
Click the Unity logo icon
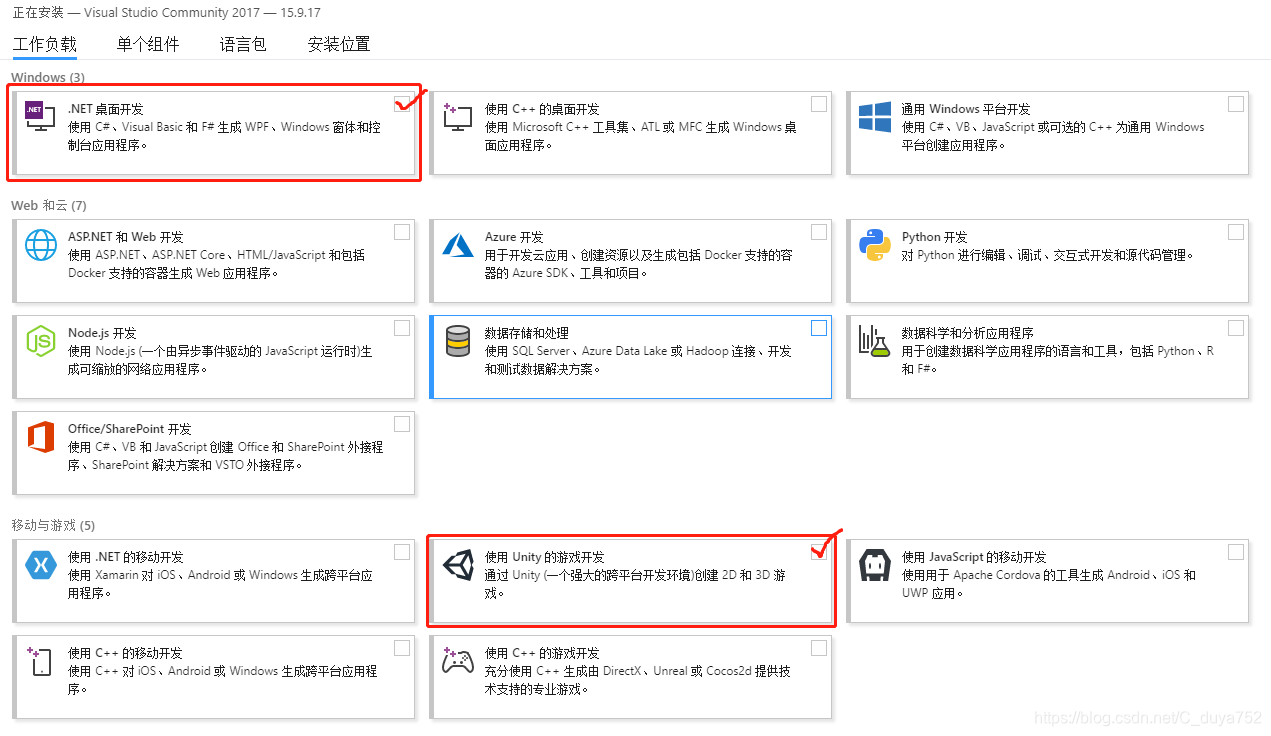click(458, 565)
